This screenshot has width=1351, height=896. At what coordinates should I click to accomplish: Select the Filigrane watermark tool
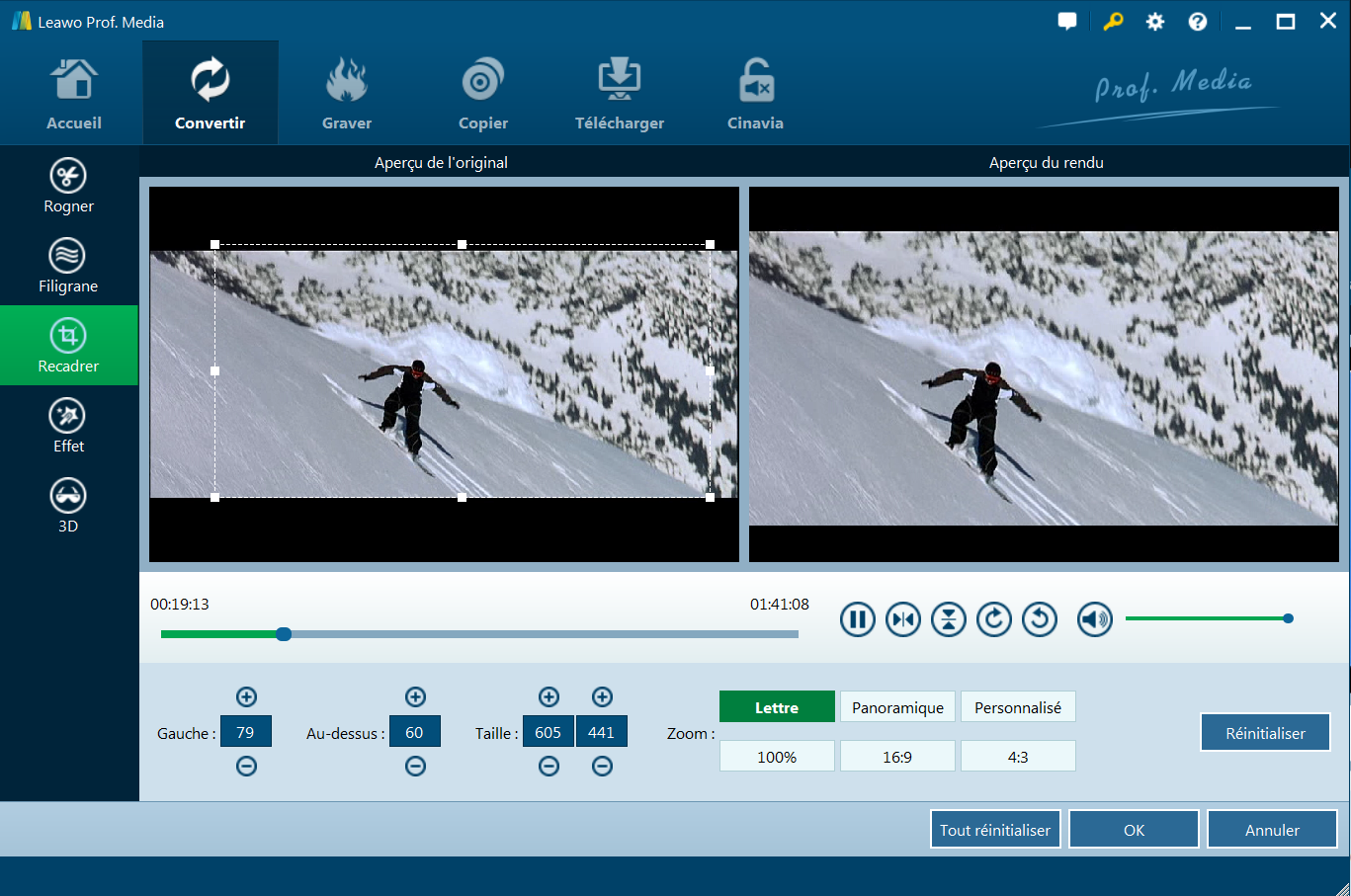(68, 266)
